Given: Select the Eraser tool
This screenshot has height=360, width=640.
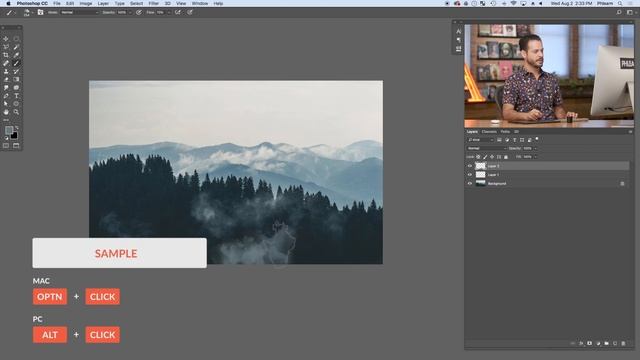Looking at the screenshot, I should click(x=6, y=80).
